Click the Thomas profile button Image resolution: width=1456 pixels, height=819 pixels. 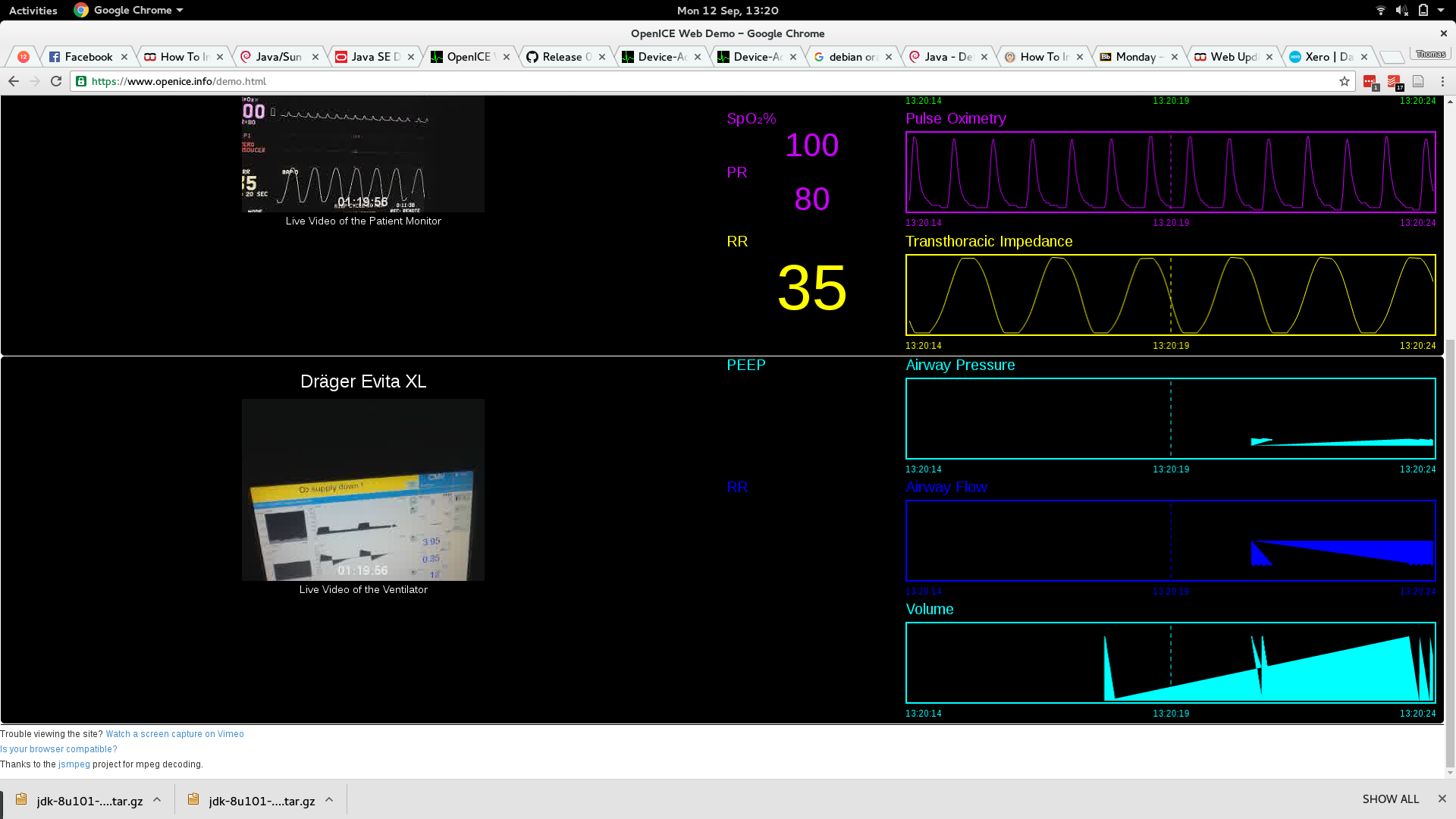click(1430, 54)
